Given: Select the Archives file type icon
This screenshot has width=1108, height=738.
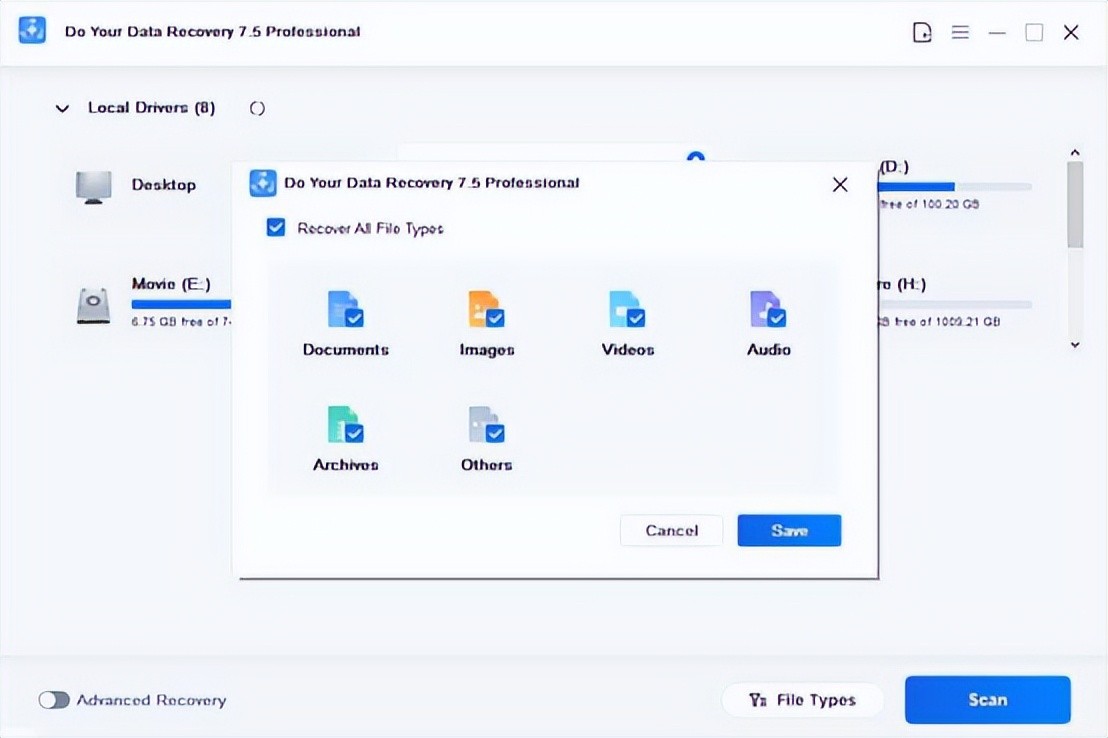Looking at the screenshot, I should [x=345, y=425].
